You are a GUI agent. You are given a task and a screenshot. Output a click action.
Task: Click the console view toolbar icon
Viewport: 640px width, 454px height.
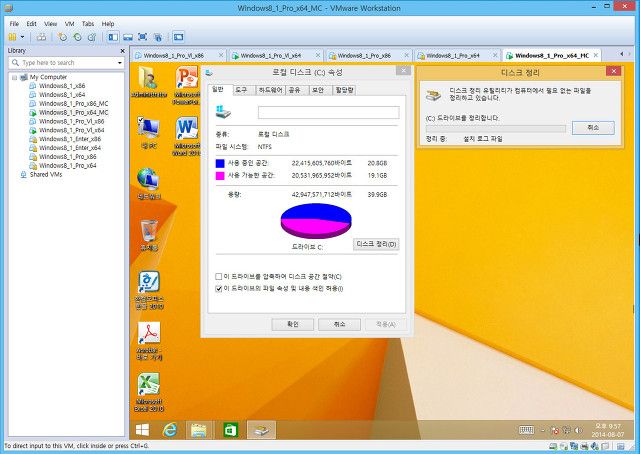pyautogui.click(x=178, y=37)
